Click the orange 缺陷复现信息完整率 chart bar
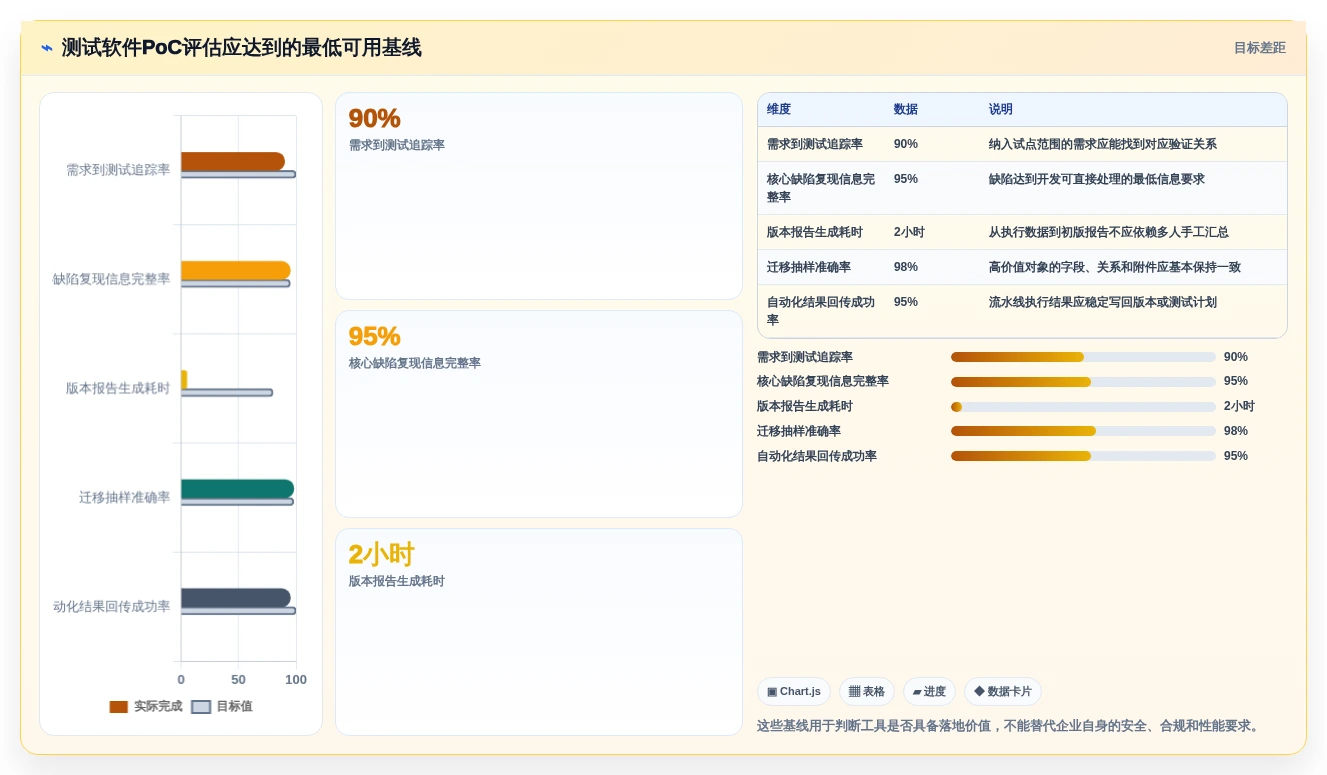1327x775 pixels. pos(236,271)
